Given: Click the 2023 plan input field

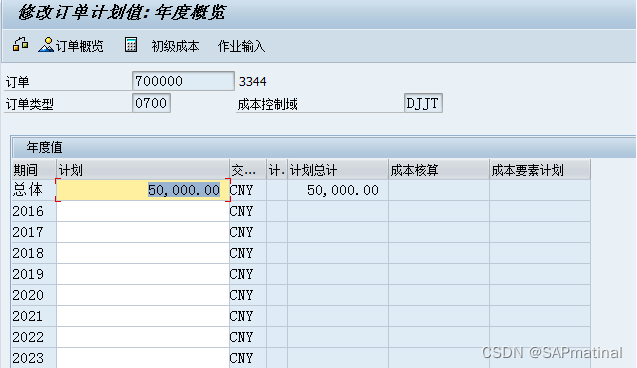Looking at the screenshot, I should click(x=143, y=358).
